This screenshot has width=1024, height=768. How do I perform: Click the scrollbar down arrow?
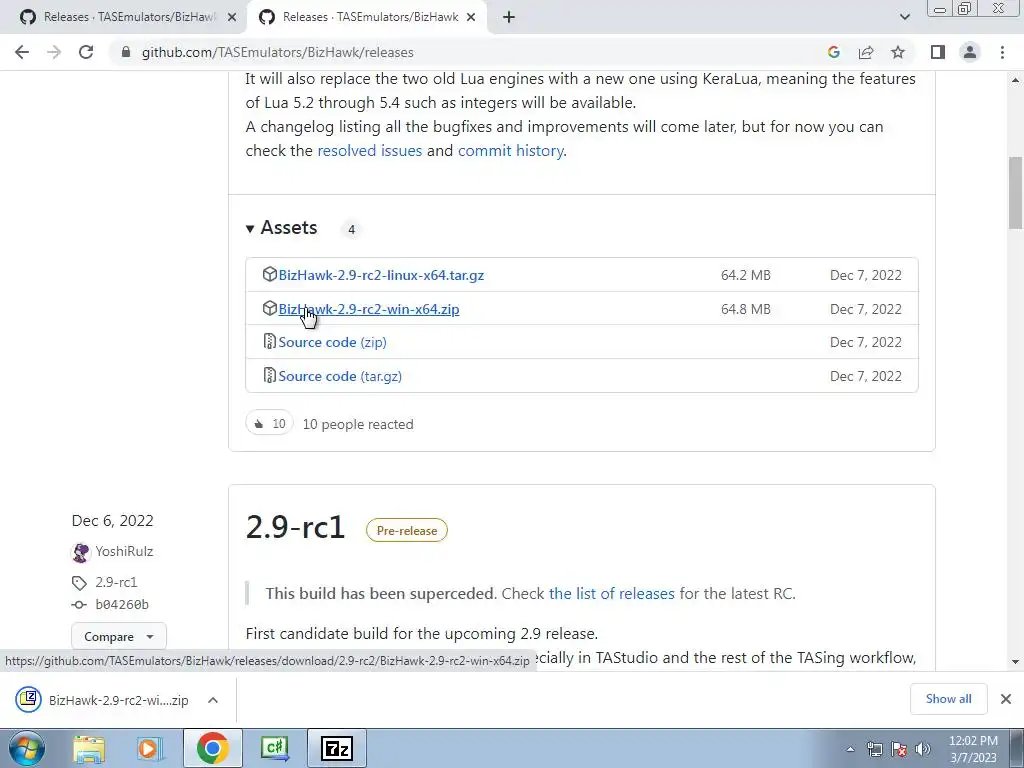[x=1015, y=662]
